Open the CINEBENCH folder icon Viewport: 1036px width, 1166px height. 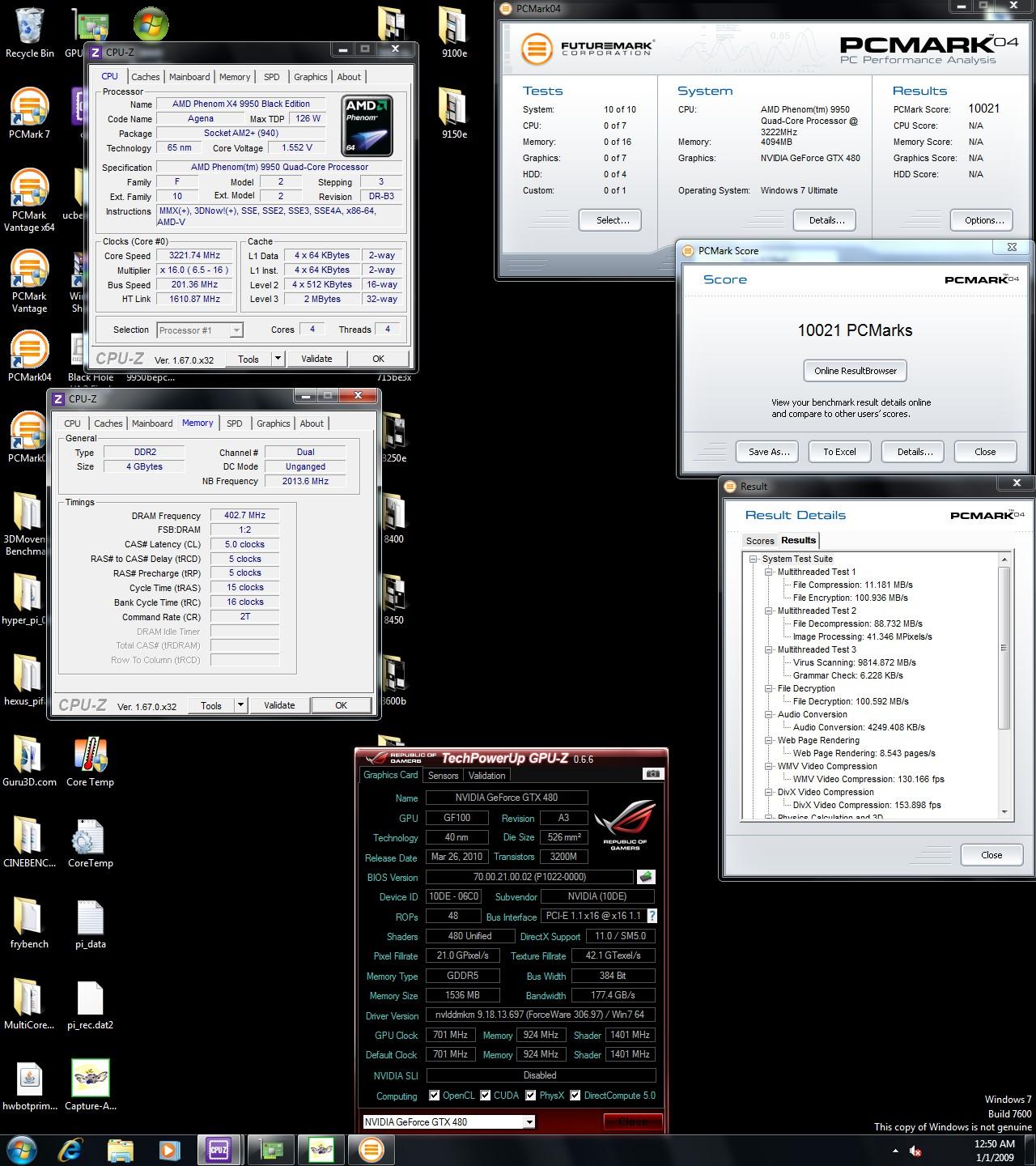click(x=29, y=842)
